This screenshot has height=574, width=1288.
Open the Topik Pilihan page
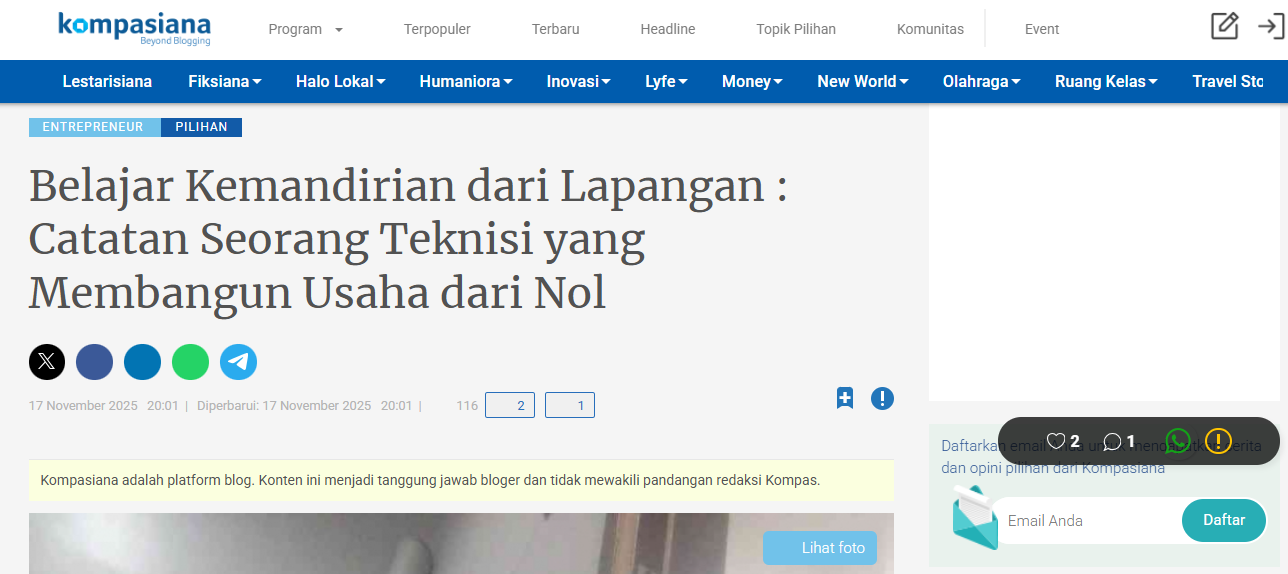[x=796, y=29]
